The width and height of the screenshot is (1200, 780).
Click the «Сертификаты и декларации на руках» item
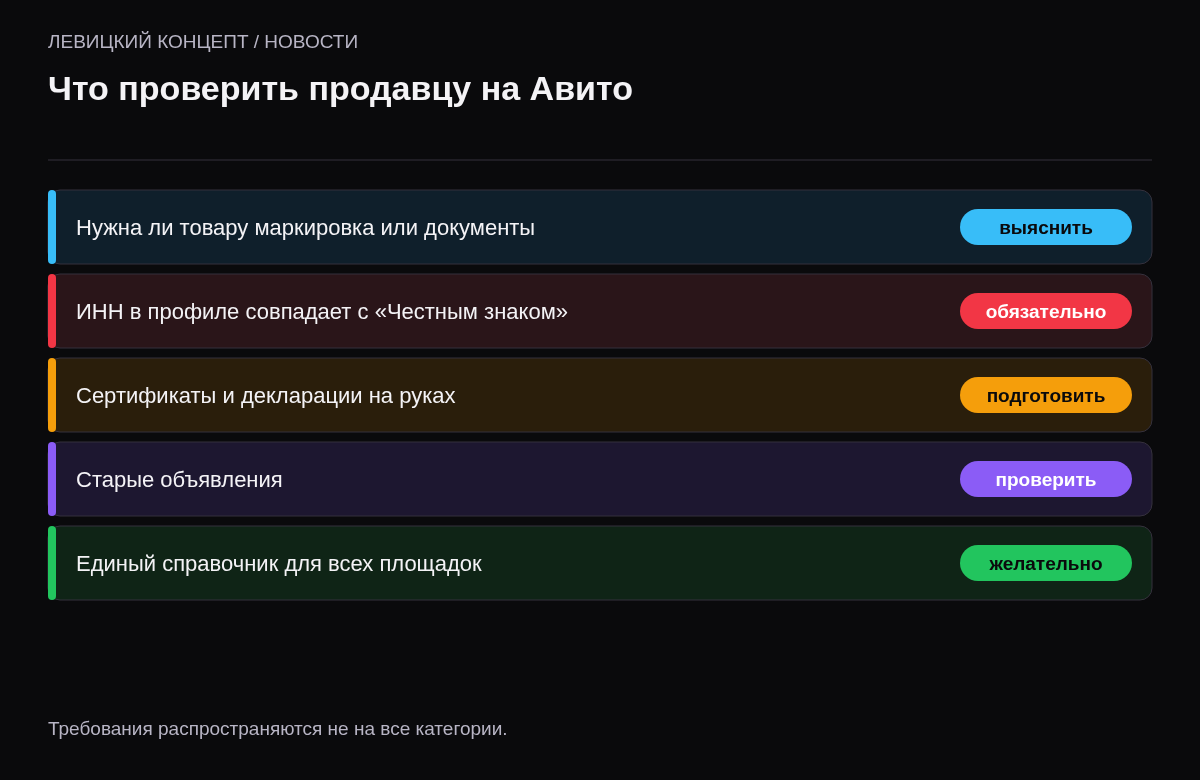pyautogui.click(x=600, y=395)
